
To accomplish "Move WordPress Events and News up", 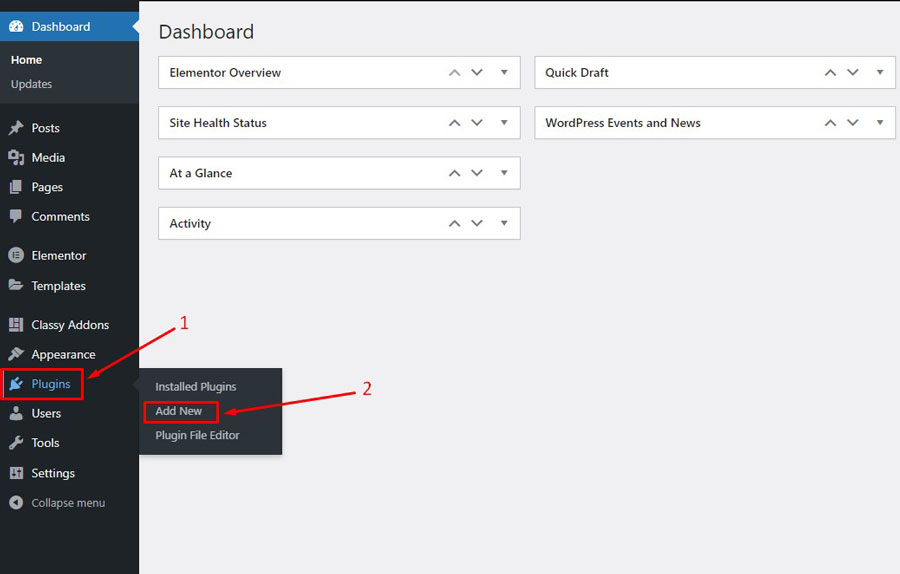I will [831, 123].
